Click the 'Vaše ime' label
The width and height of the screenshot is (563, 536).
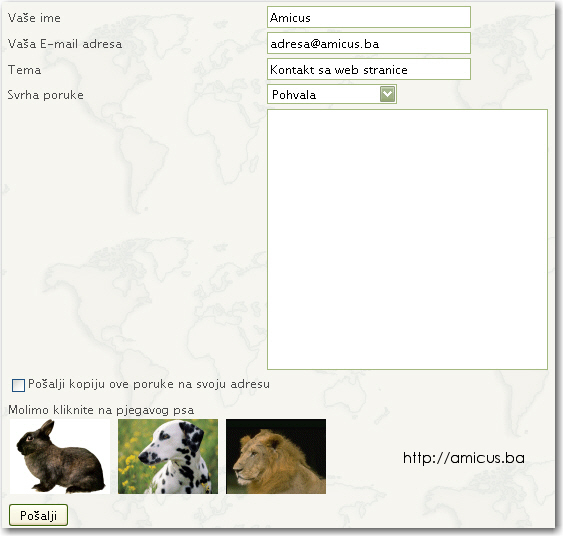[34, 18]
